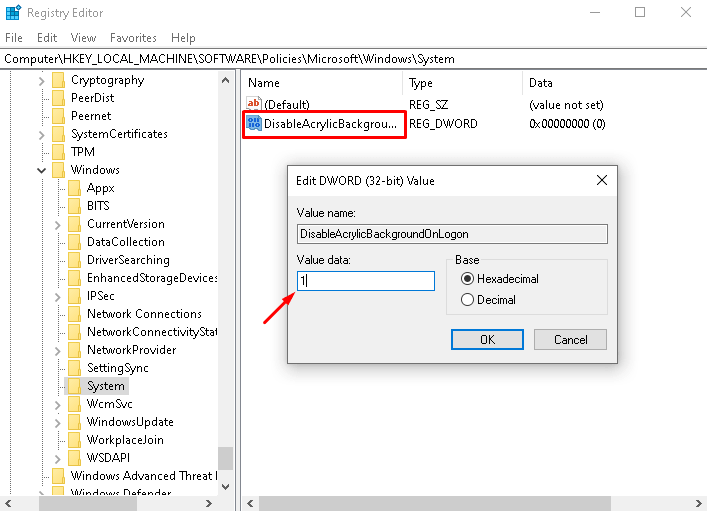The width and height of the screenshot is (707, 511).
Task: Click the Registry Editor app icon in title bar
Action: tap(12, 13)
